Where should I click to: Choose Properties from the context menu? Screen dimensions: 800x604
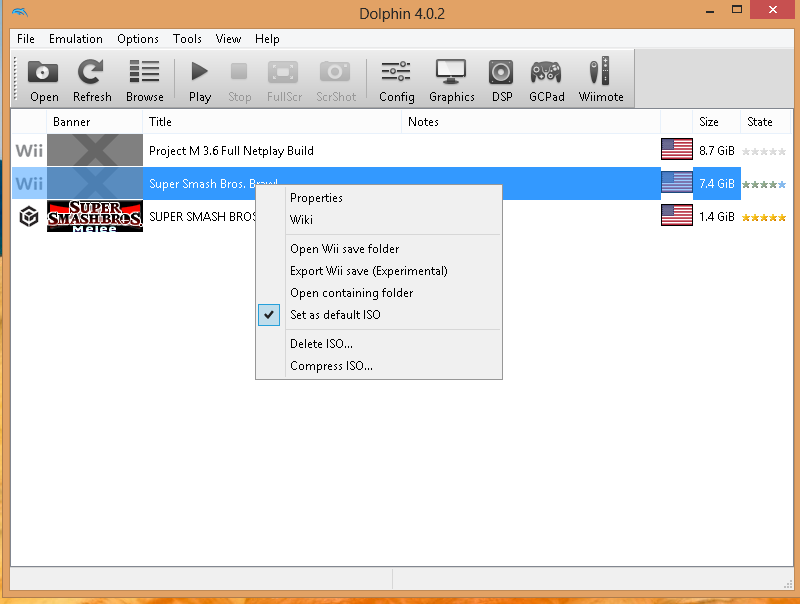point(379,198)
